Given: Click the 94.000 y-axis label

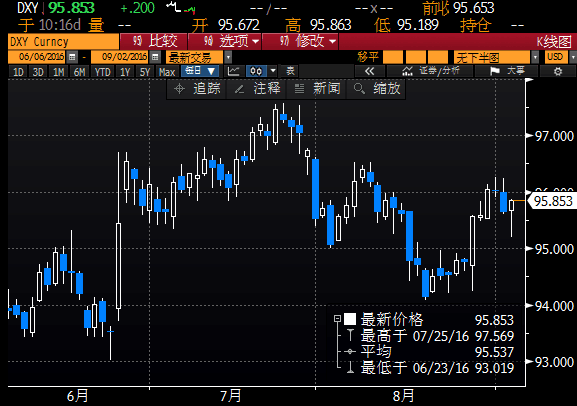Looking at the screenshot, I should click(x=554, y=306).
